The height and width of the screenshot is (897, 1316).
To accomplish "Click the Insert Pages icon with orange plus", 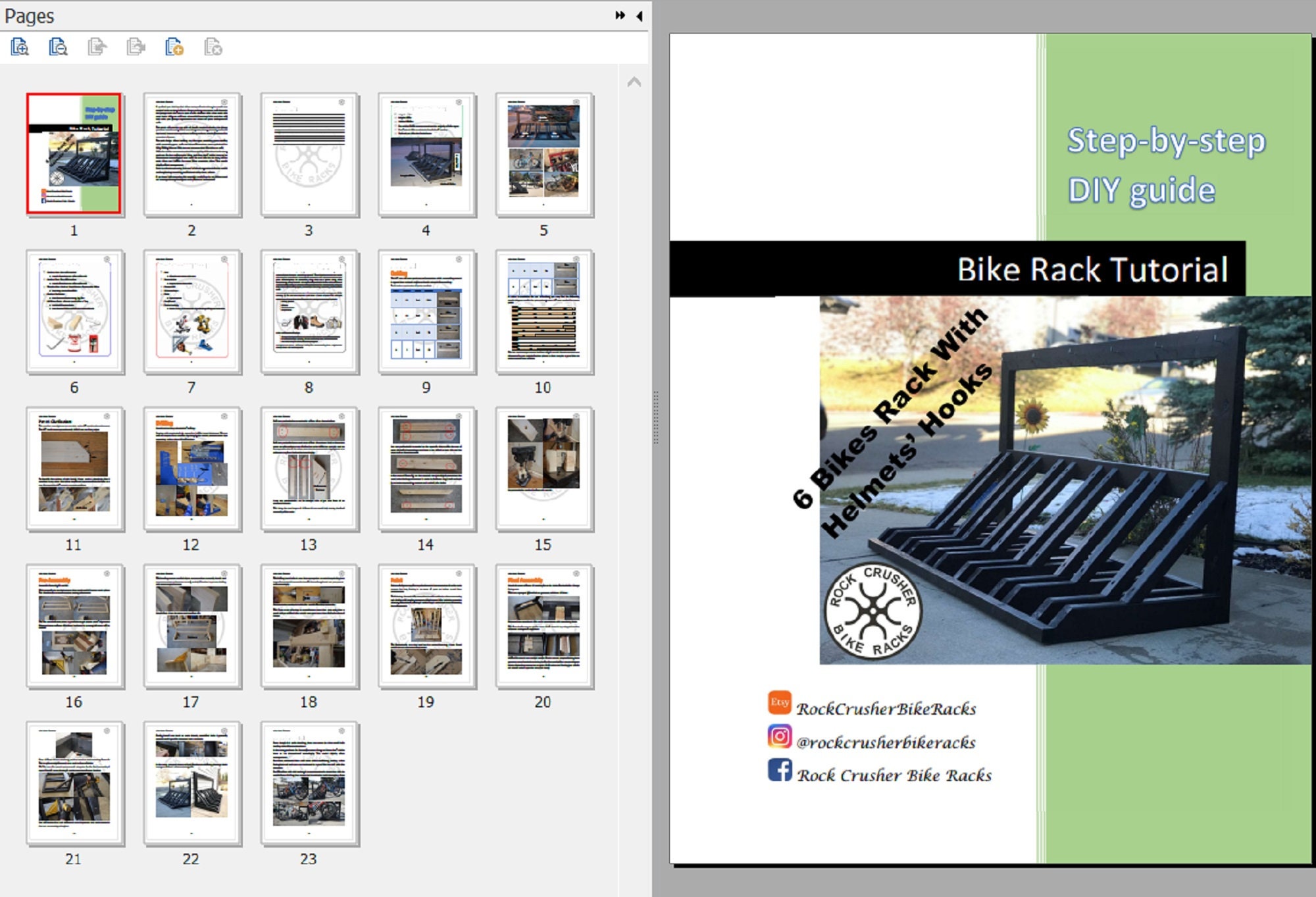I will pyautogui.click(x=174, y=47).
